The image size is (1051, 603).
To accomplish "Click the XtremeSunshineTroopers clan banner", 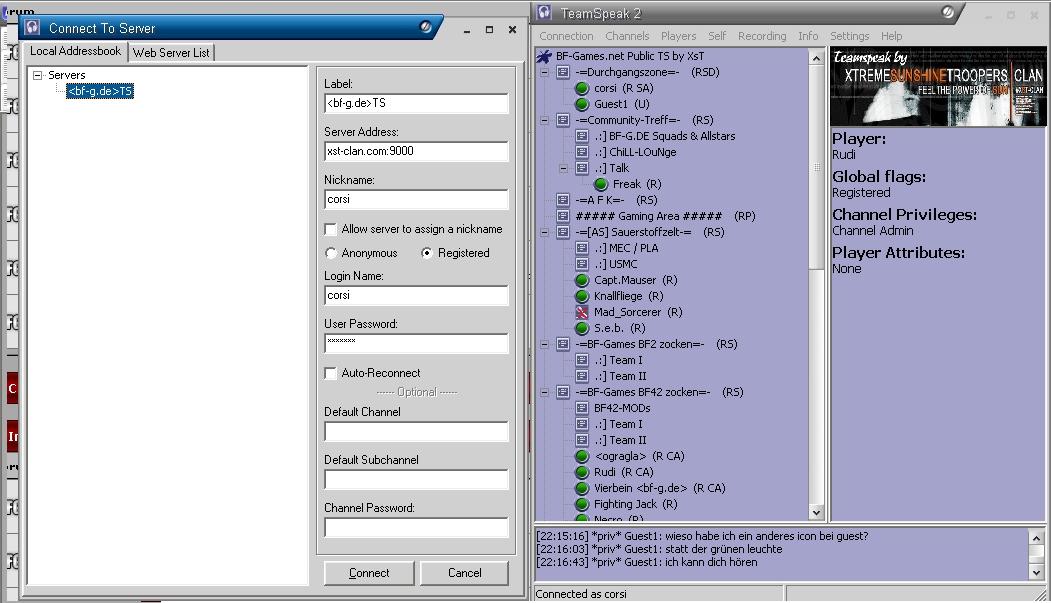I will [x=938, y=86].
